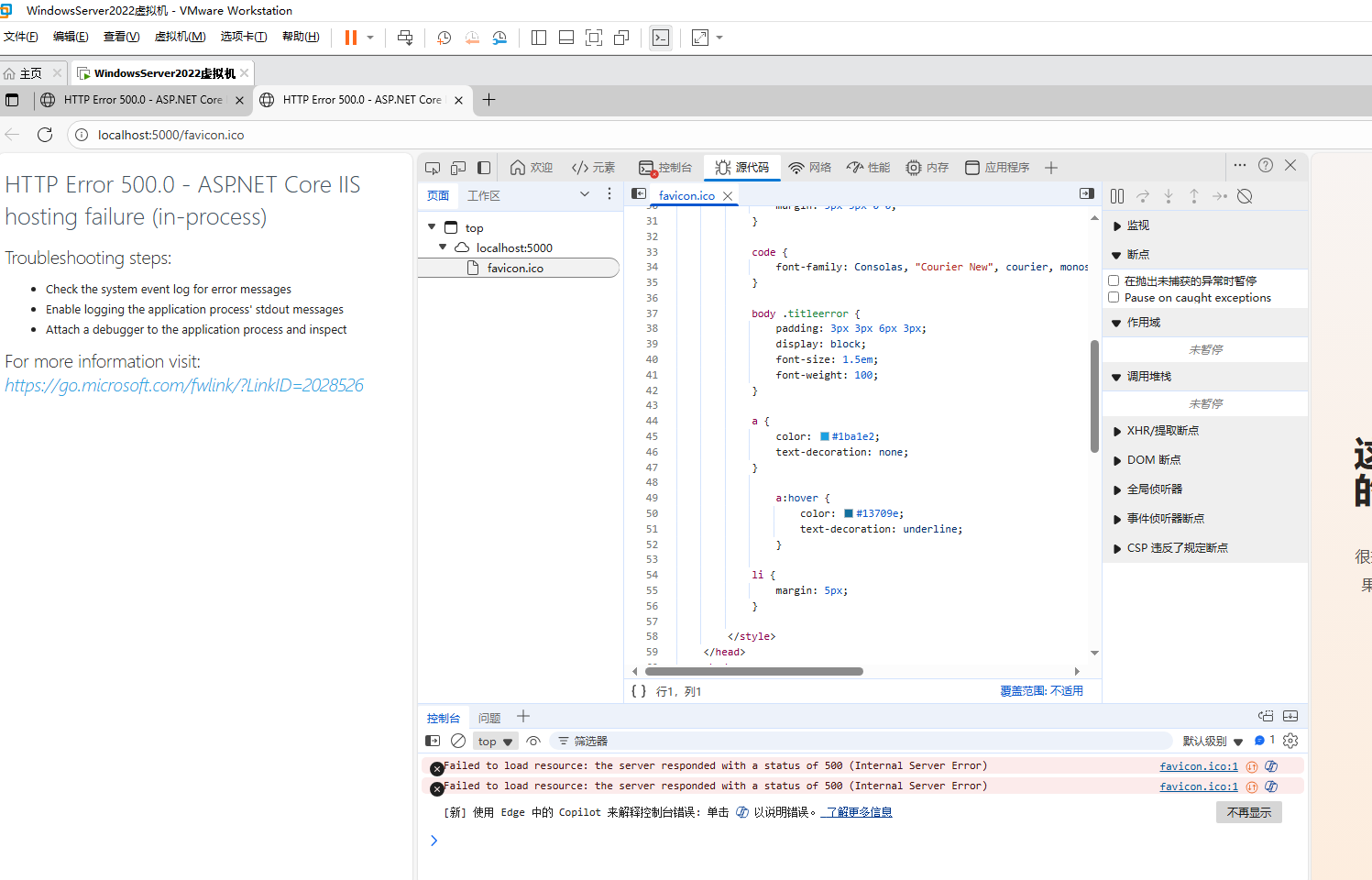Collapse the top frame tree node
Image resolution: width=1372 pixels, height=880 pixels.
tap(432, 226)
